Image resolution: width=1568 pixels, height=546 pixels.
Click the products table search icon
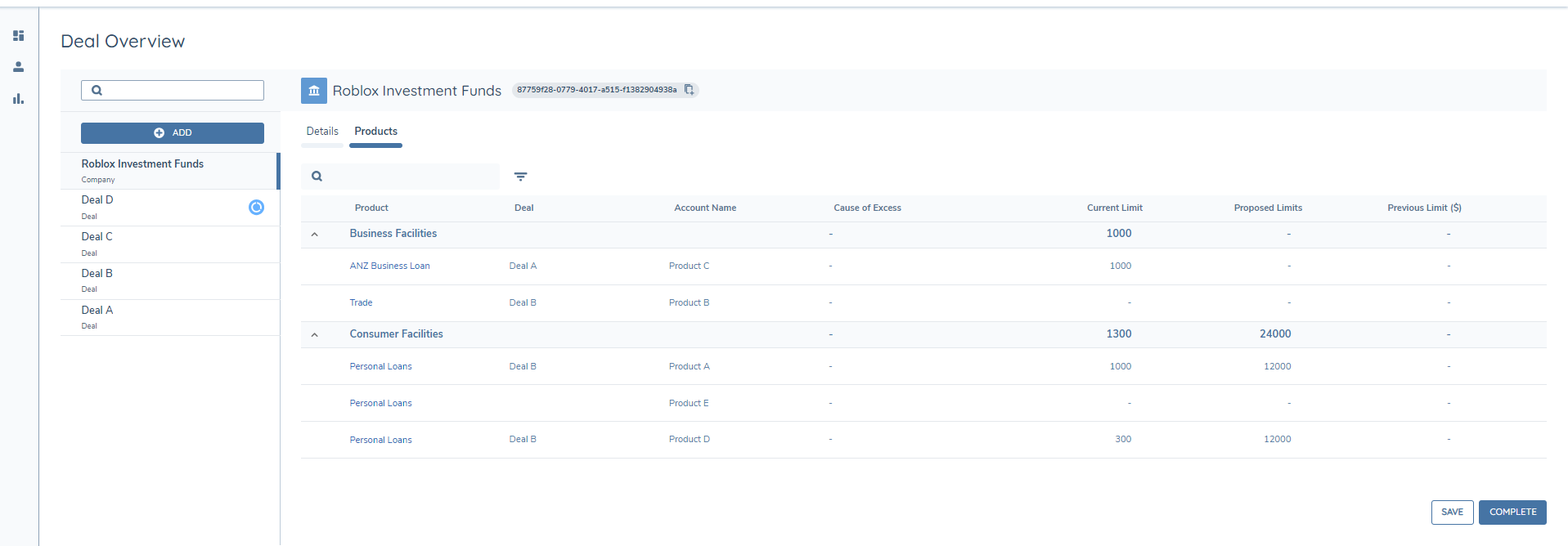(317, 177)
